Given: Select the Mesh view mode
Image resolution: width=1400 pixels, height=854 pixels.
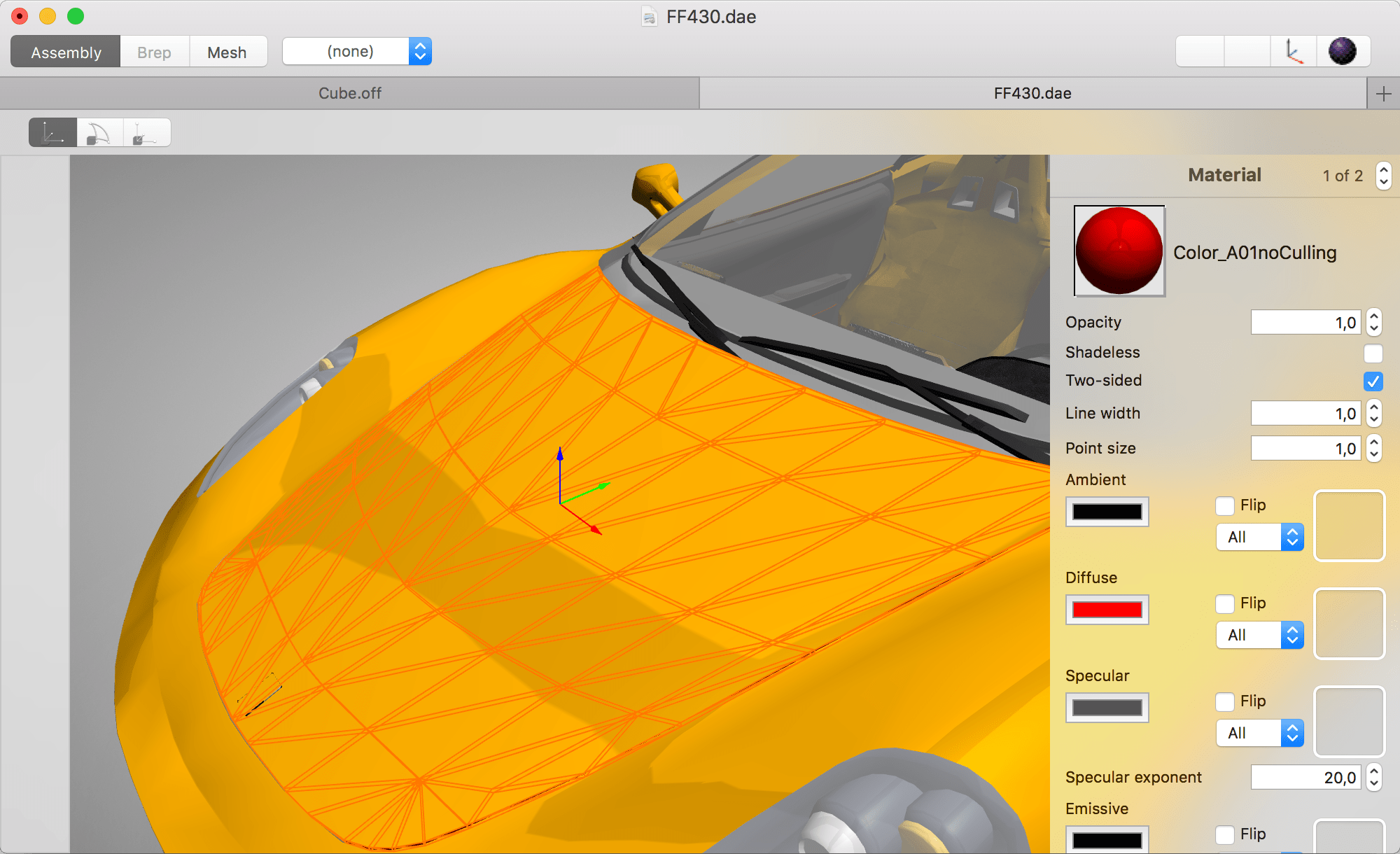Looking at the screenshot, I should 227,51.
